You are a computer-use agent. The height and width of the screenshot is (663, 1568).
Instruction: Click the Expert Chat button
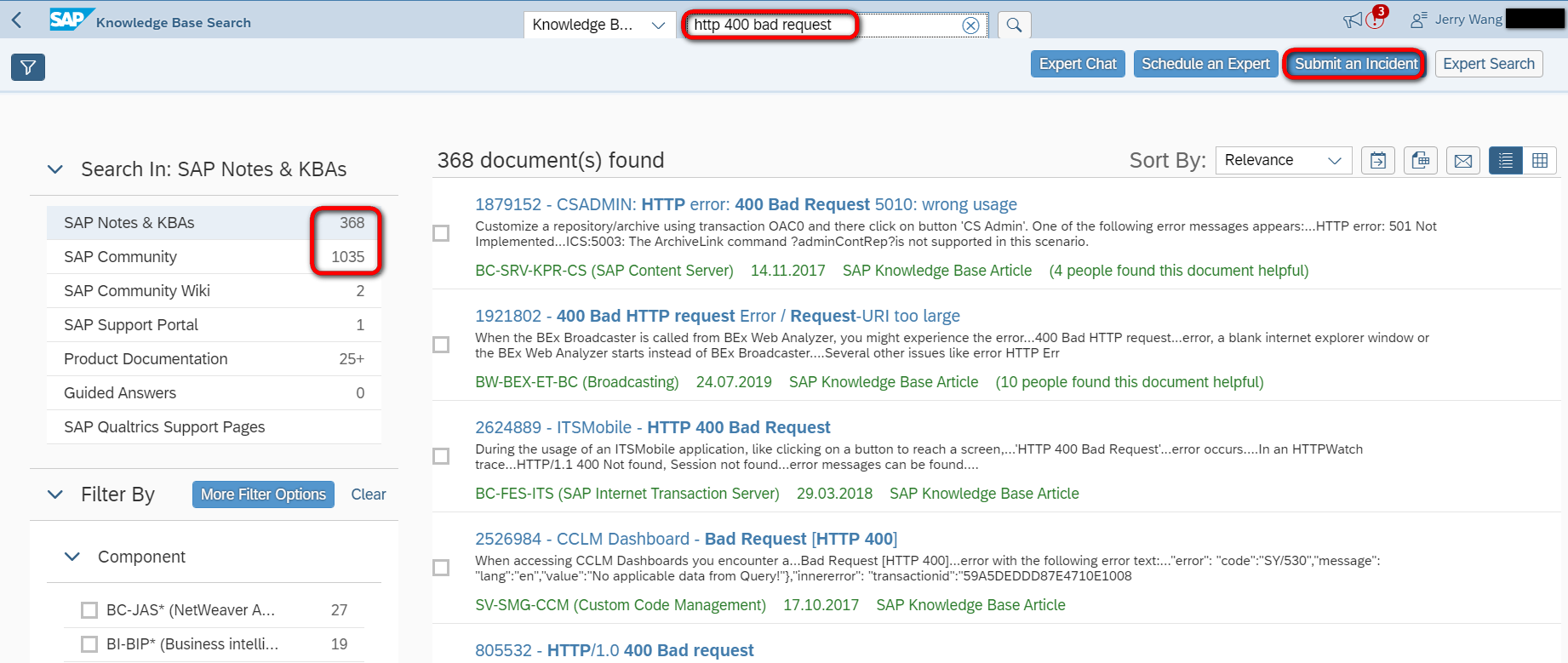click(x=1078, y=64)
